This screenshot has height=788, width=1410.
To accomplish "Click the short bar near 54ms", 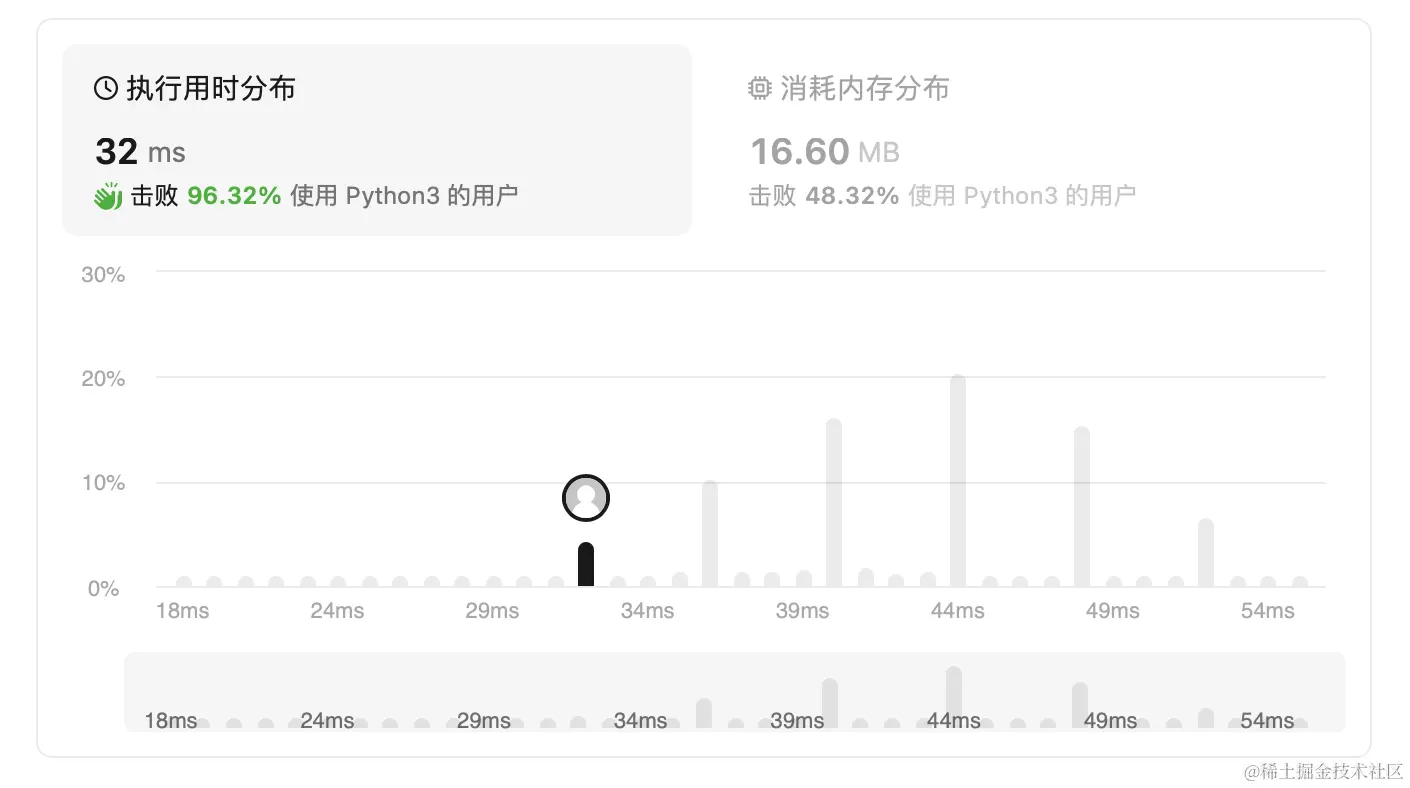I will click(1205, 550).
